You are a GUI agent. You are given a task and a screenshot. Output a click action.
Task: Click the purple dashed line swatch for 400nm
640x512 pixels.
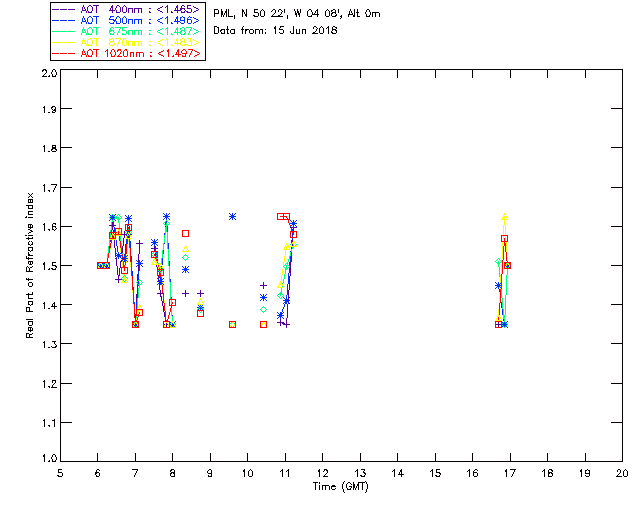pos(62,9)
